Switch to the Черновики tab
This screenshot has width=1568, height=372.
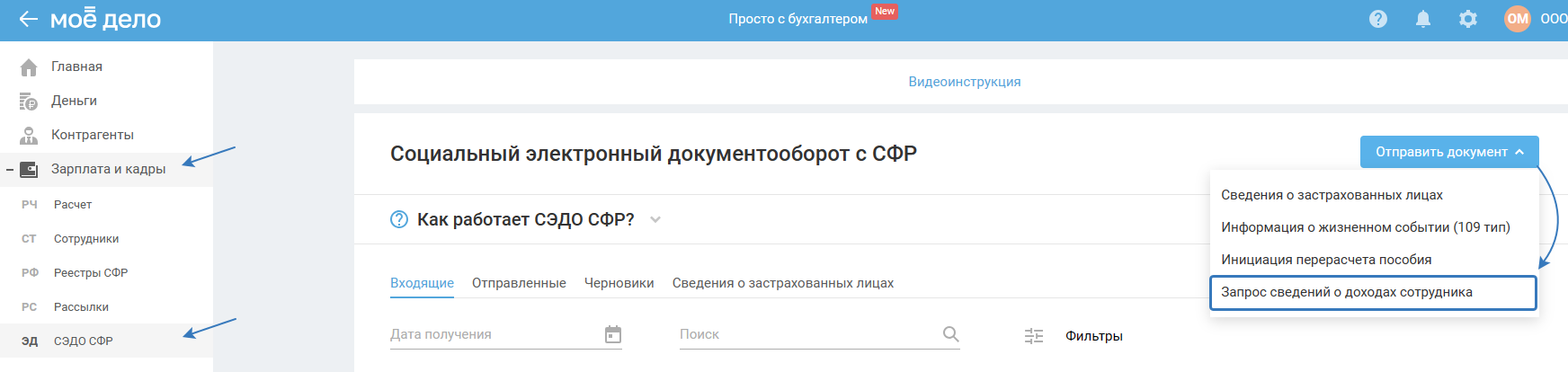click(x=619, y=283)
